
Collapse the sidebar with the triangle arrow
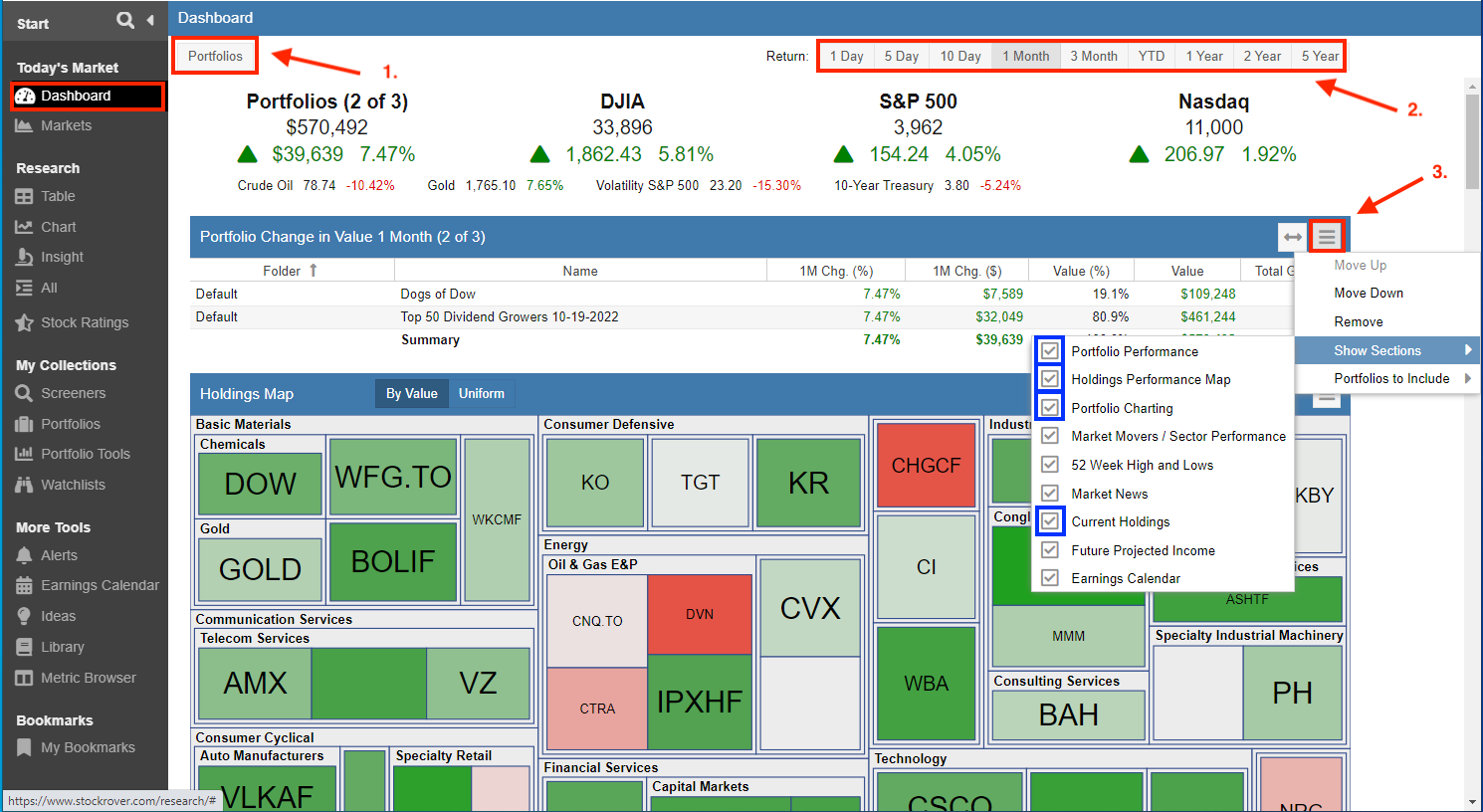click(150, 20)
